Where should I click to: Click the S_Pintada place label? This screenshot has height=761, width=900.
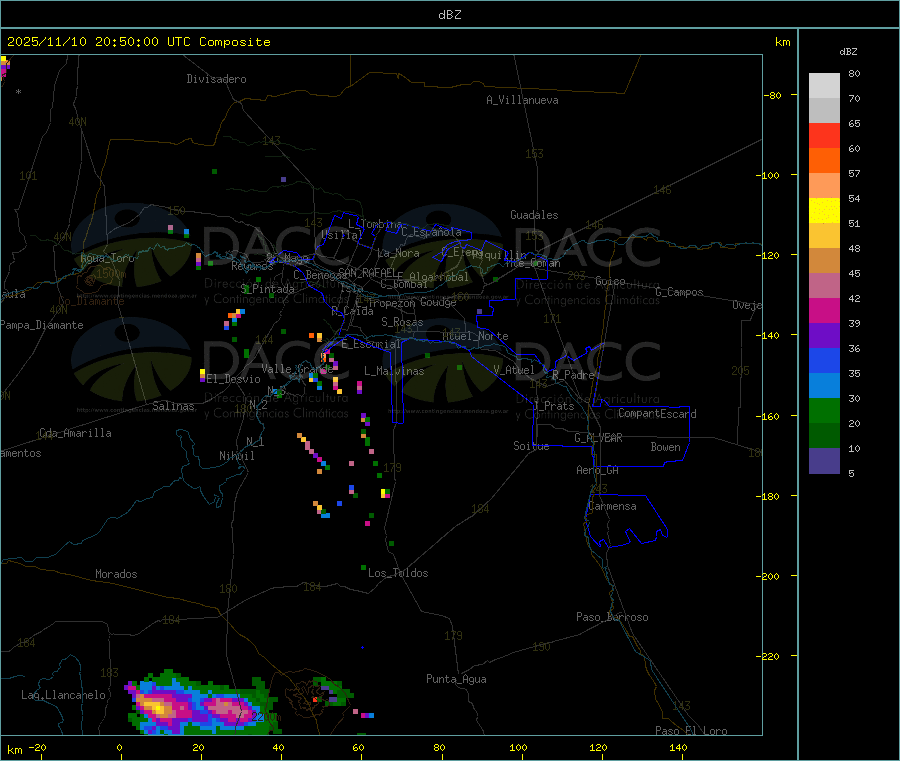coord(267,289)
